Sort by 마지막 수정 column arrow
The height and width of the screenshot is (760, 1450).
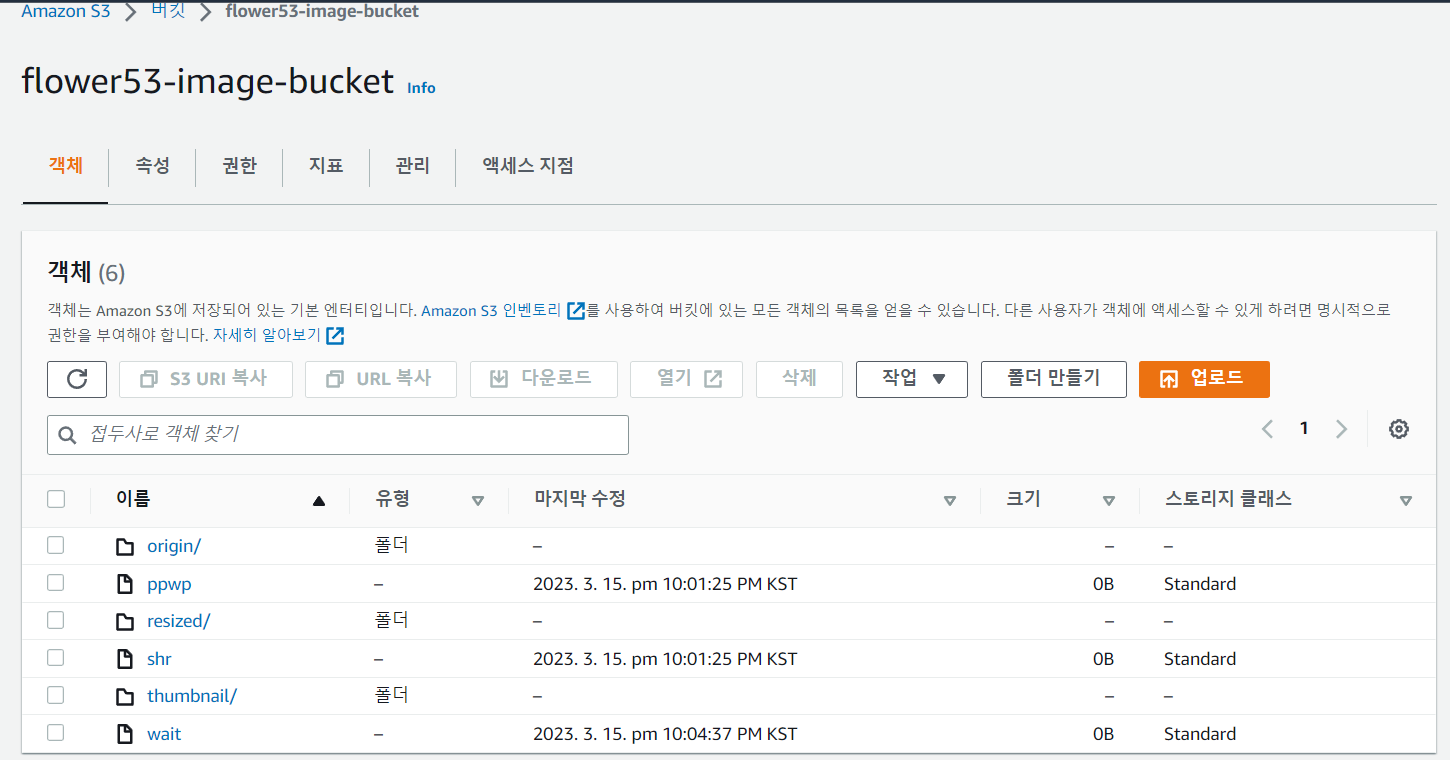950,501
